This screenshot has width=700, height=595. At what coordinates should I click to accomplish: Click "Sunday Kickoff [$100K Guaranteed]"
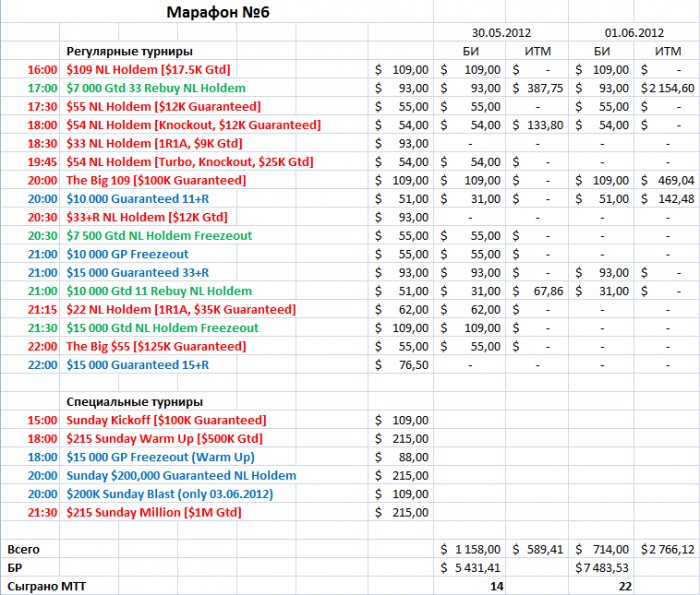coord(166,420)
